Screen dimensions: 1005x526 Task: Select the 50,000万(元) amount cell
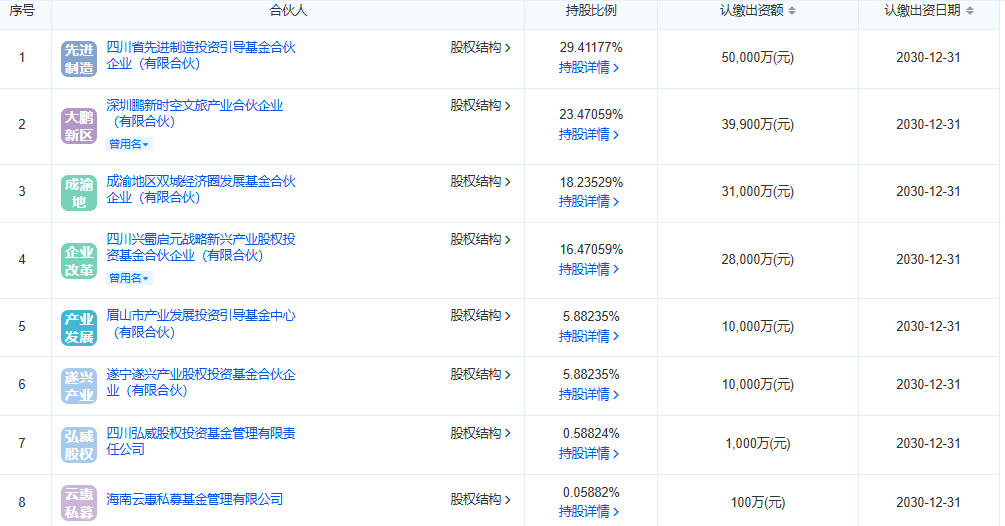(x=758, y=58)
